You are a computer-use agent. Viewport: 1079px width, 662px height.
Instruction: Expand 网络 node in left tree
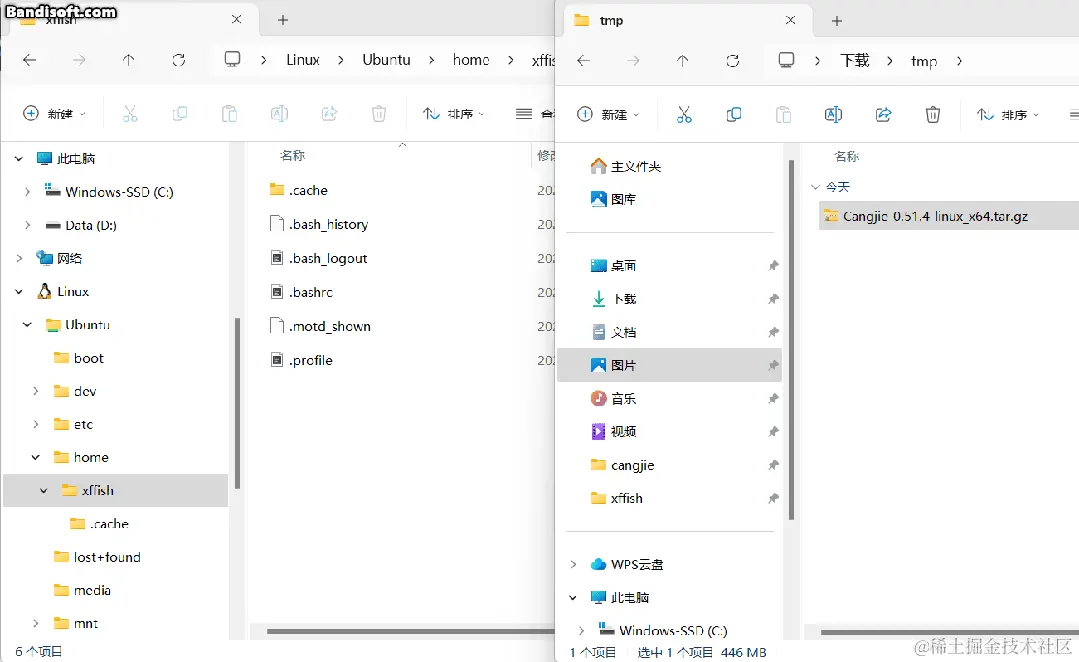click(x=19, y=259)
